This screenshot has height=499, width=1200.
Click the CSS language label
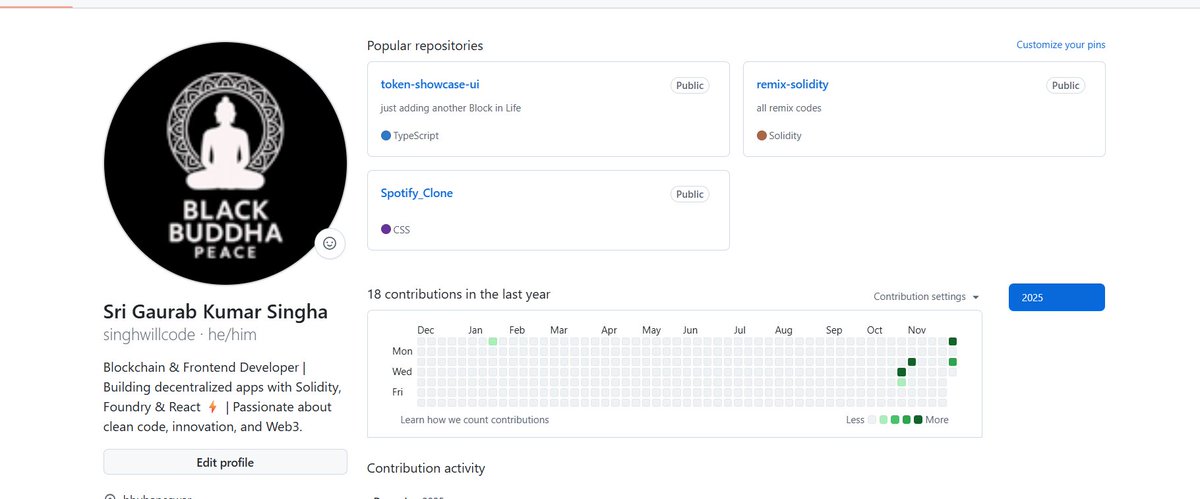tap(401, 229)
